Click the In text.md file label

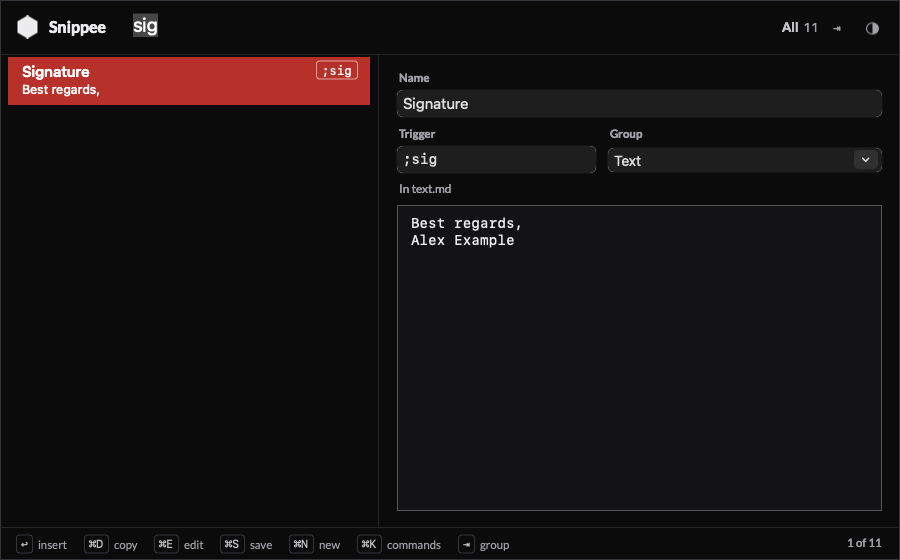[425, 189]
